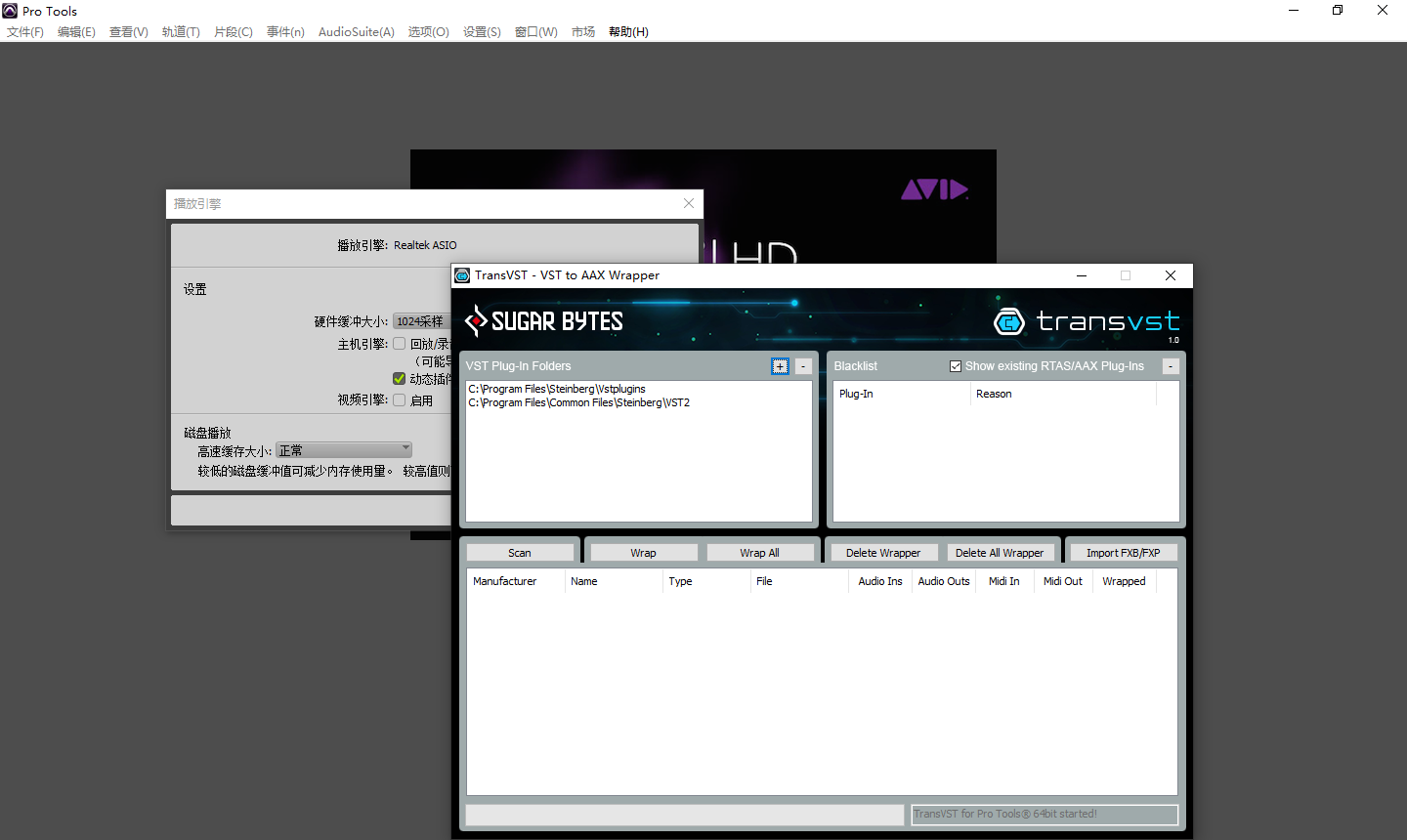Uncheck the 动态插件 checkbox
This screenshot has width=1407, height=840.
400,379
